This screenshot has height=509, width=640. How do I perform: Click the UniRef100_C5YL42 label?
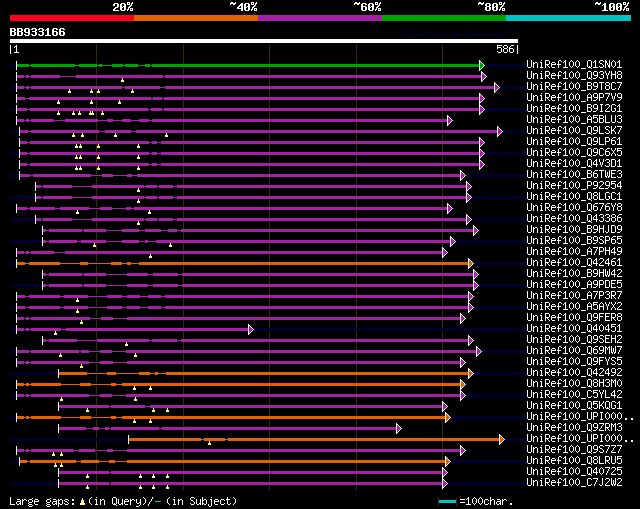click(x=574, y=395)
